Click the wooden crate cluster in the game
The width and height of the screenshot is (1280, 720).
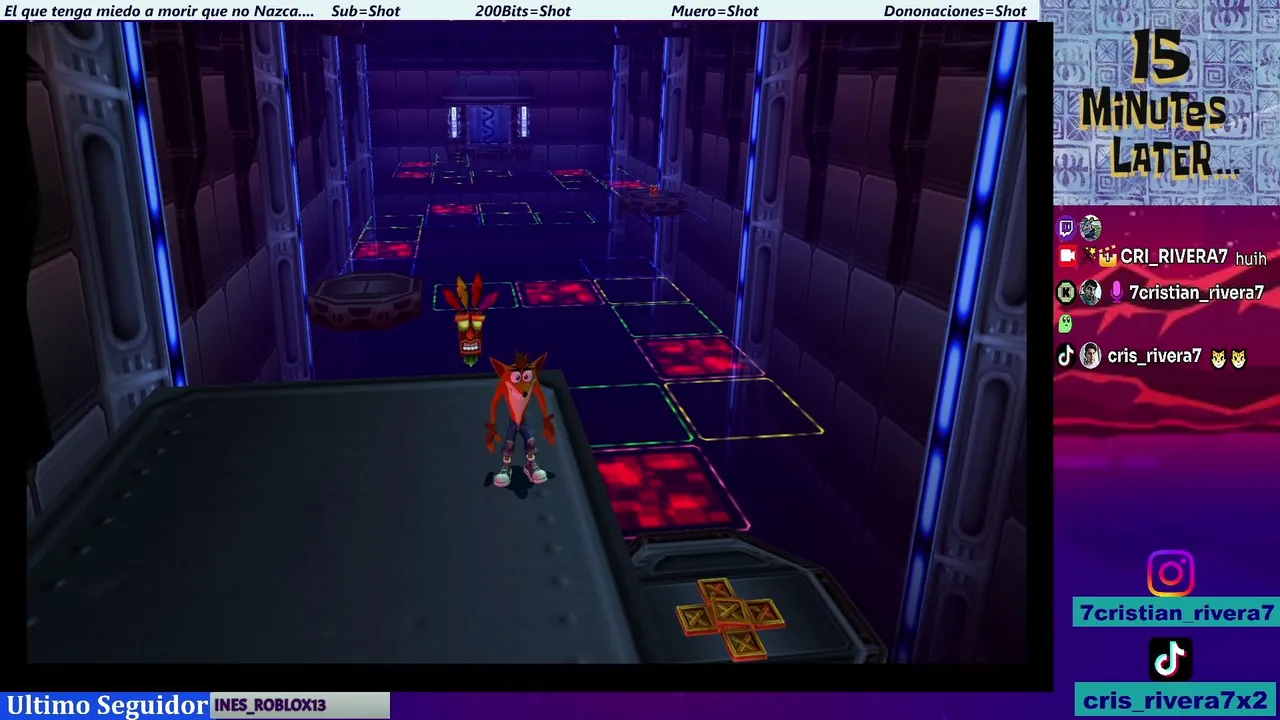point(731,619)
